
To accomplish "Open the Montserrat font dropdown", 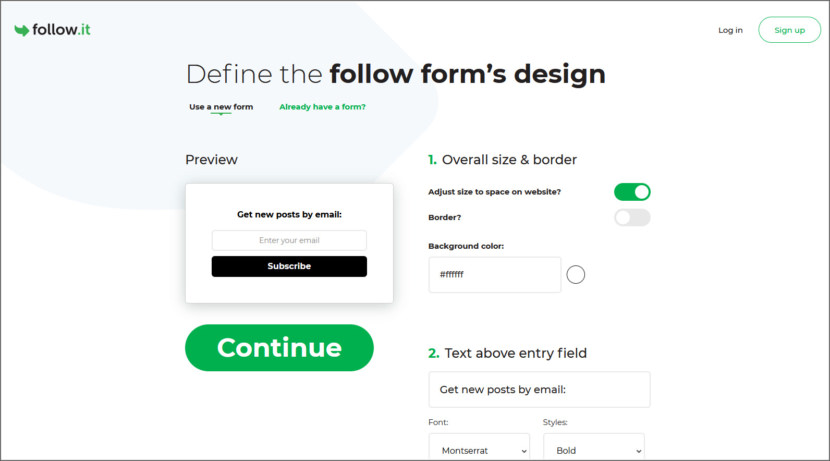I will (x=479, y=450).
